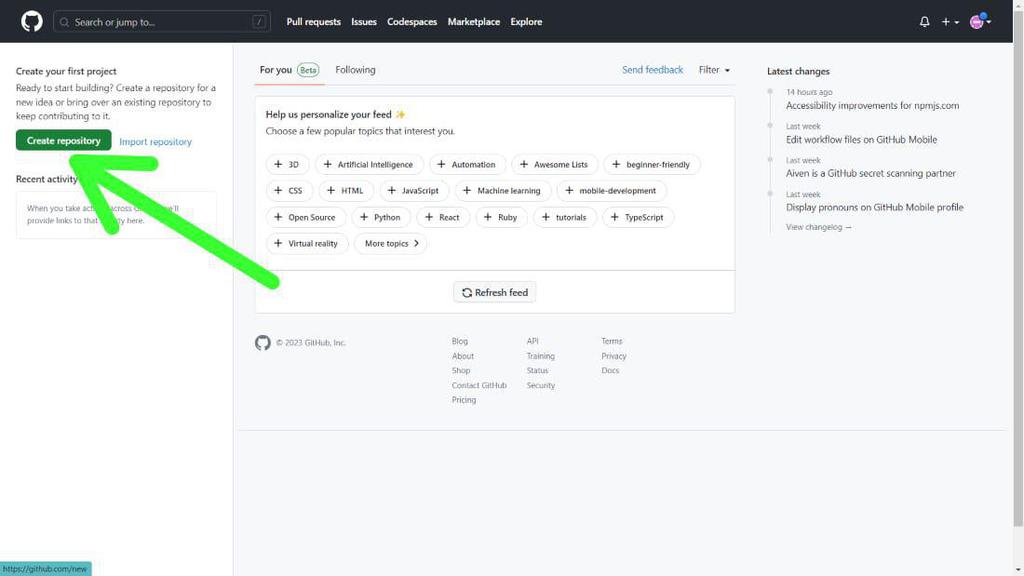Open the footer Security link

pyautogui.click(x=540, y=386)
